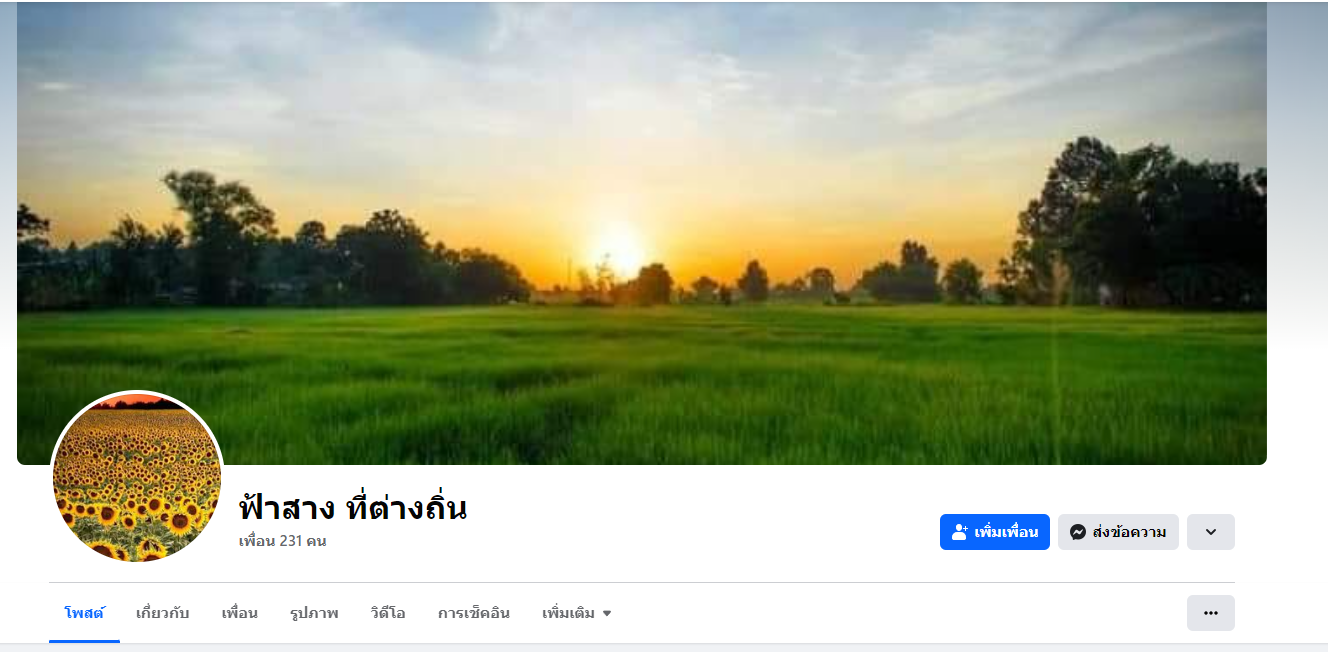Click the ส่งข้อความ button label

1129,532
